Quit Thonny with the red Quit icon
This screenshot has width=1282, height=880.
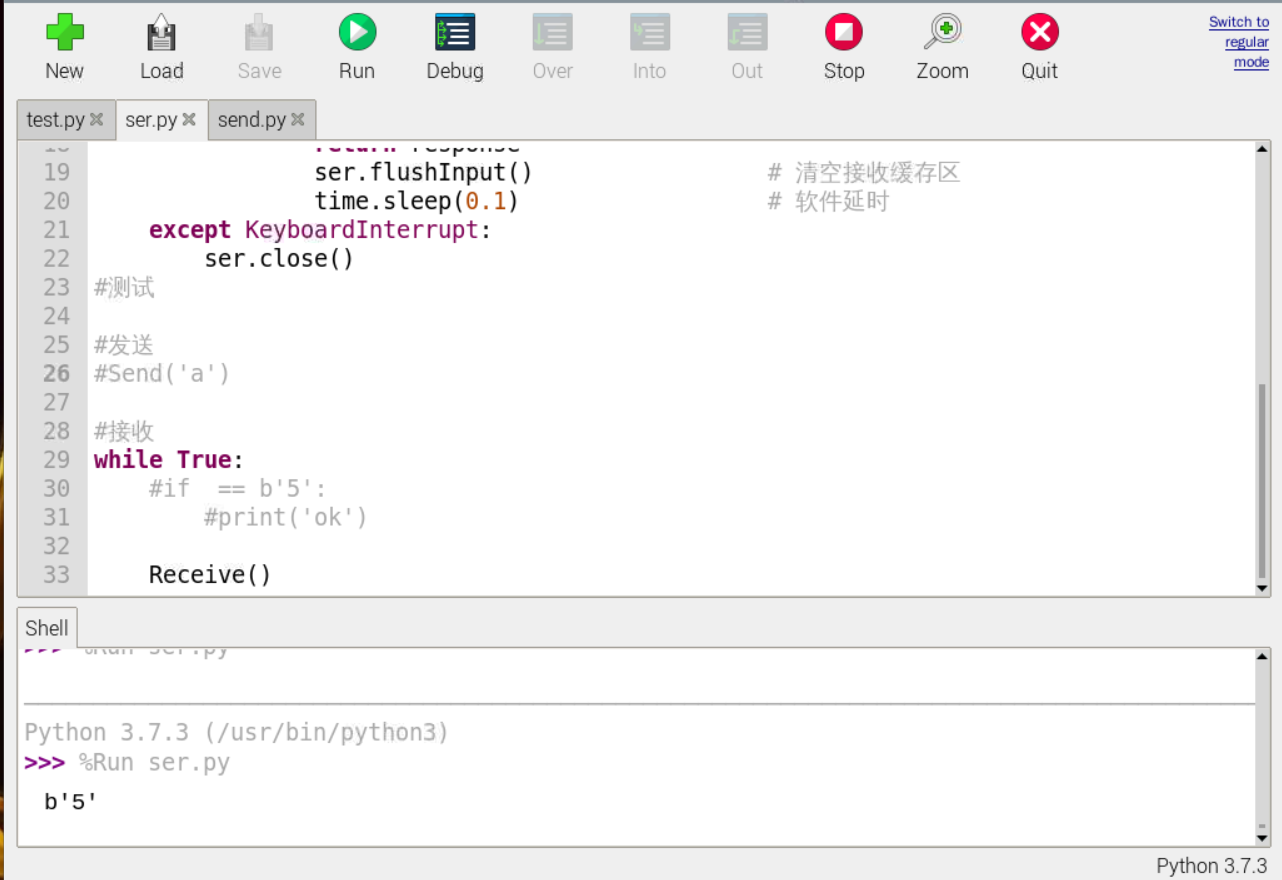click(x=1040, y=32)
